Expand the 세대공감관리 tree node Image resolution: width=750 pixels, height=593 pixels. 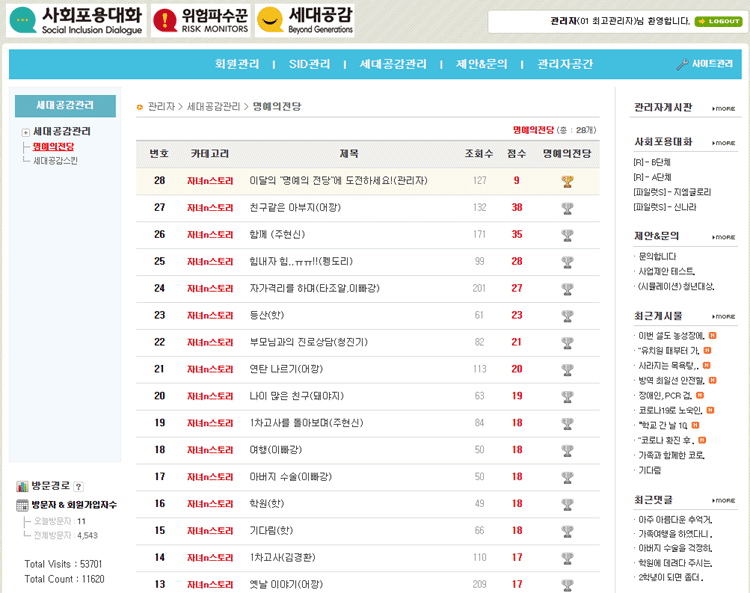(x=25, y=132)
